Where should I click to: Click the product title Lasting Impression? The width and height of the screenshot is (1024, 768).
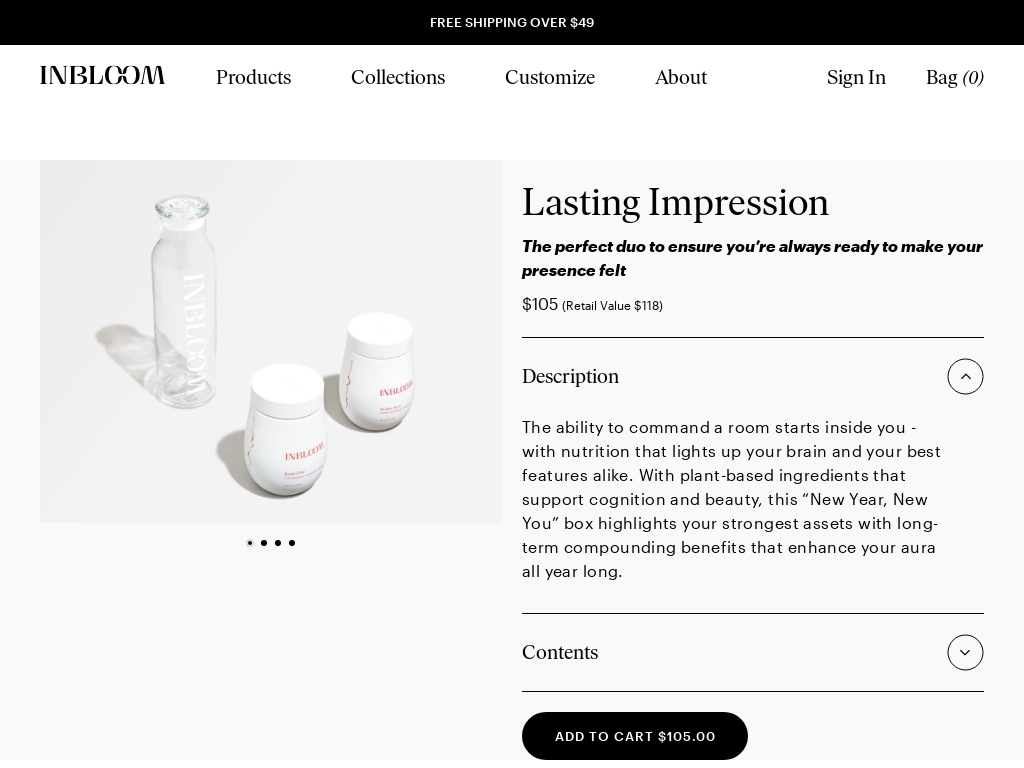(675, 203)
